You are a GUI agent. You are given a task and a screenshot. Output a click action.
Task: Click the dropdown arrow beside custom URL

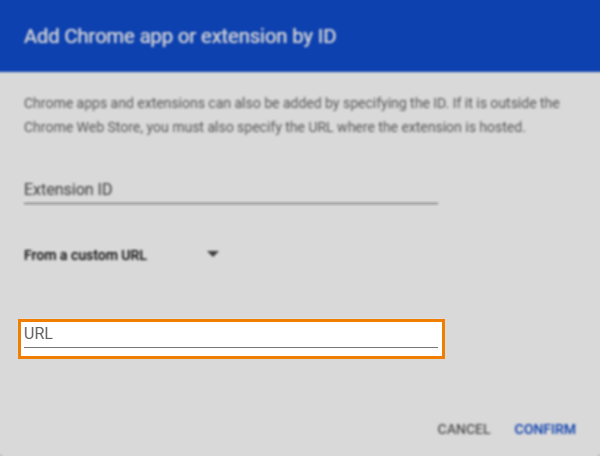213,254
